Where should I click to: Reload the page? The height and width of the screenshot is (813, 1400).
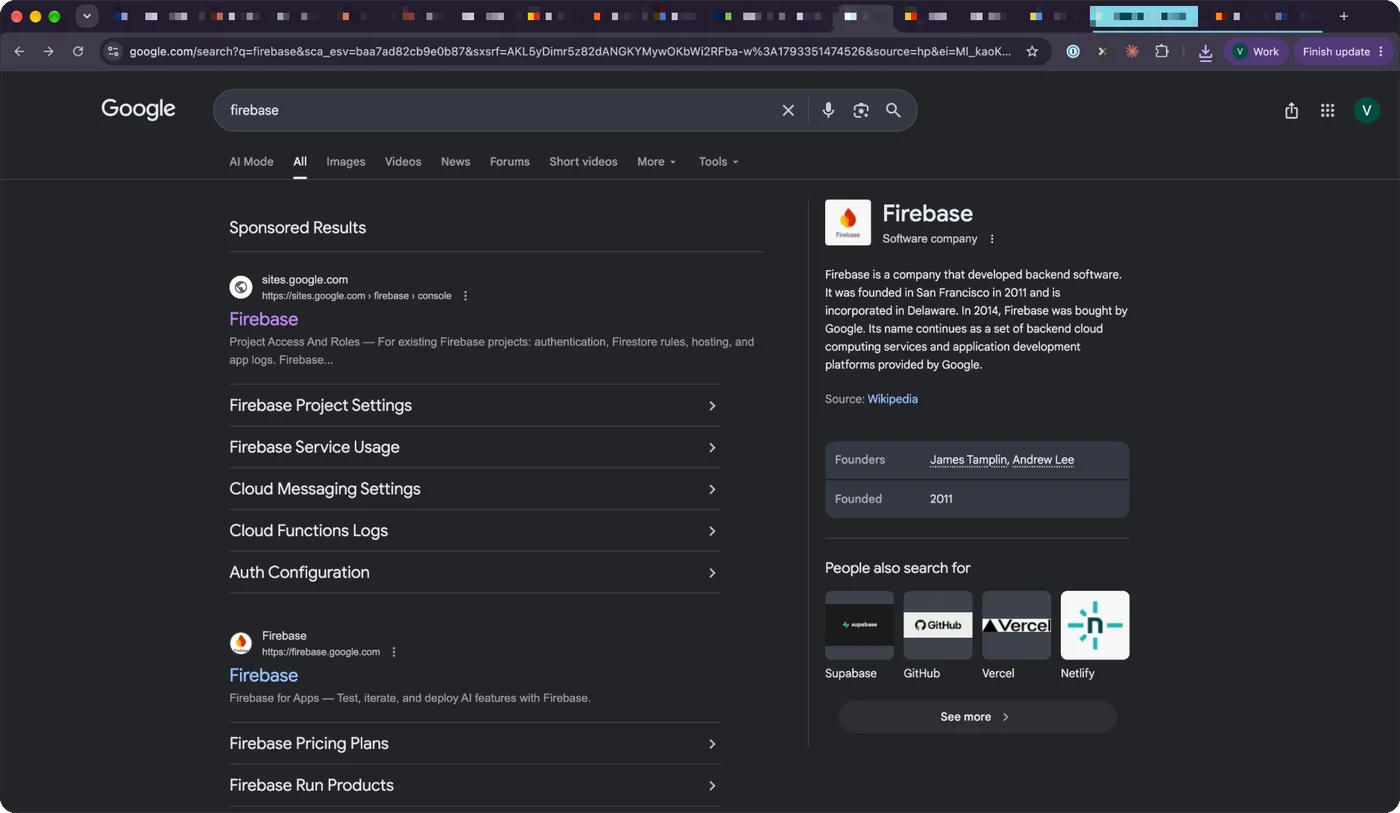coord(78,51)
